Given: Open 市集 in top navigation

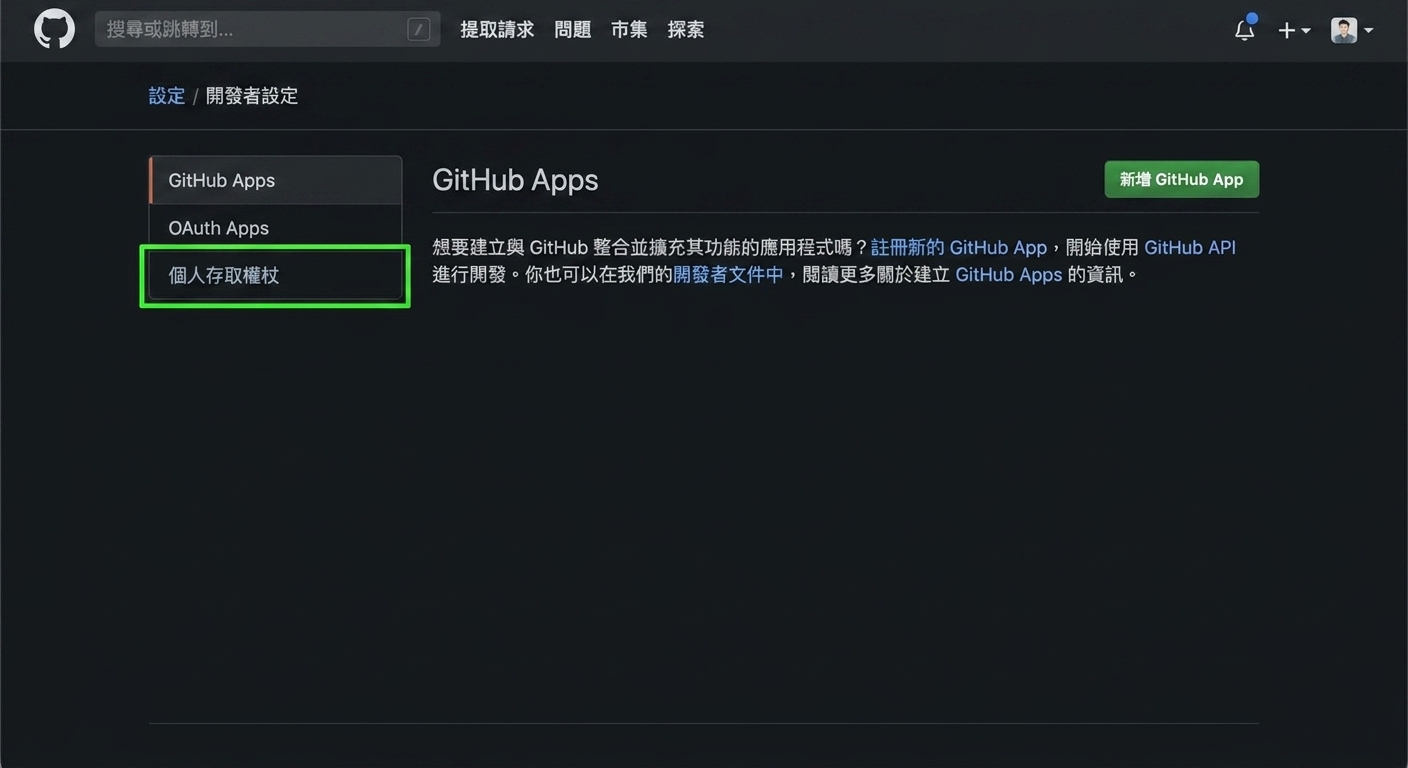Looking at the screenshot, I should (629, 30).
